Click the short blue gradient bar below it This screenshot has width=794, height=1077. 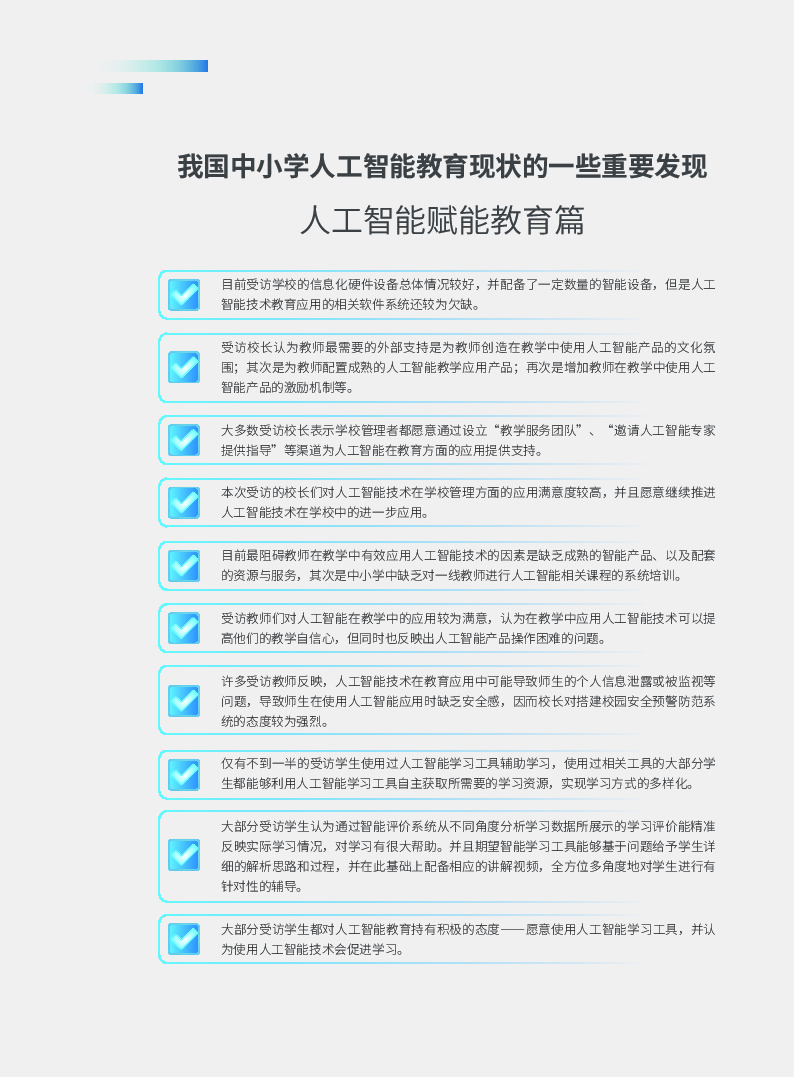[x=115, y=89]
